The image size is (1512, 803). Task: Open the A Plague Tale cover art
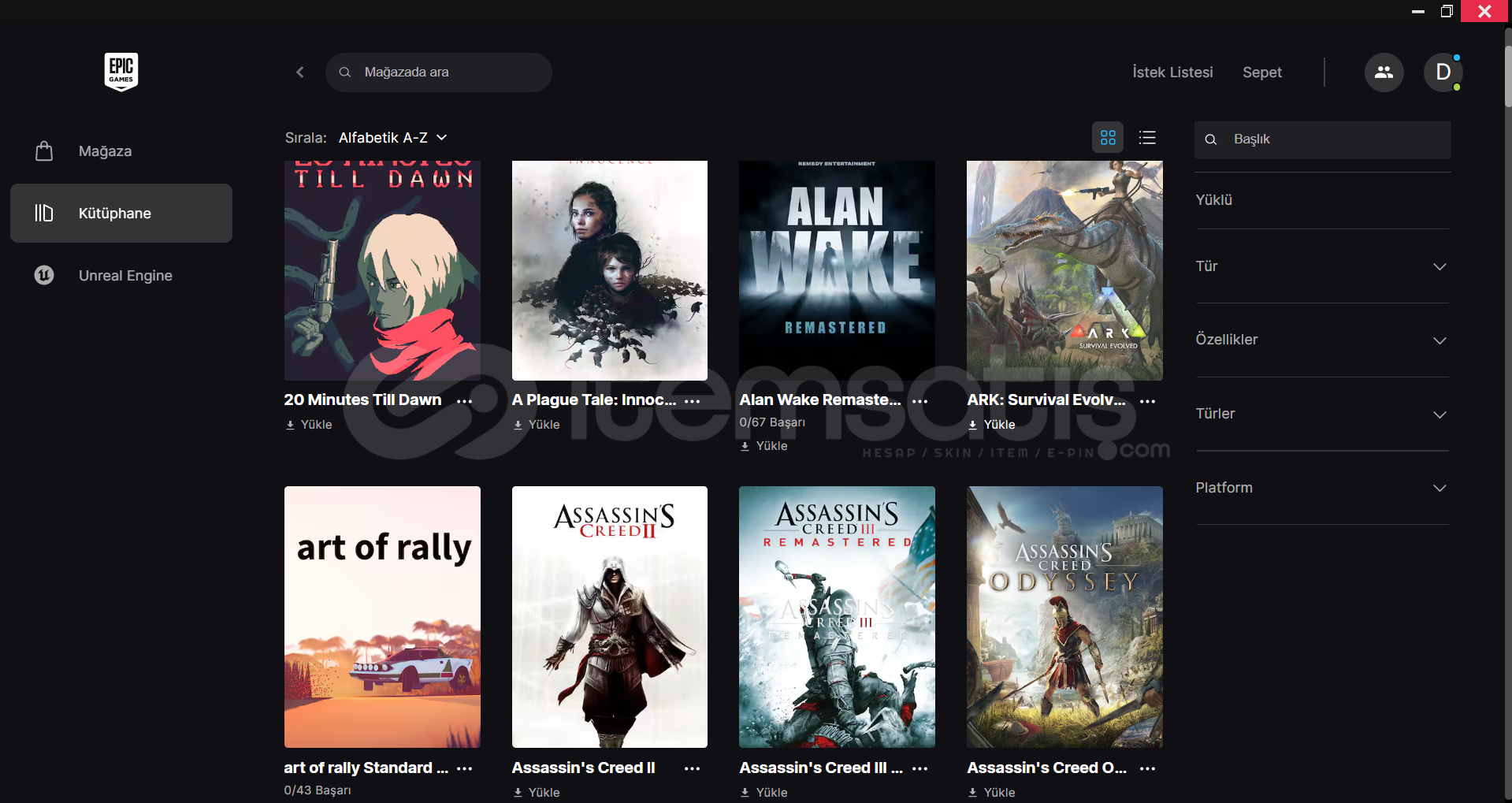click(610, 271)
